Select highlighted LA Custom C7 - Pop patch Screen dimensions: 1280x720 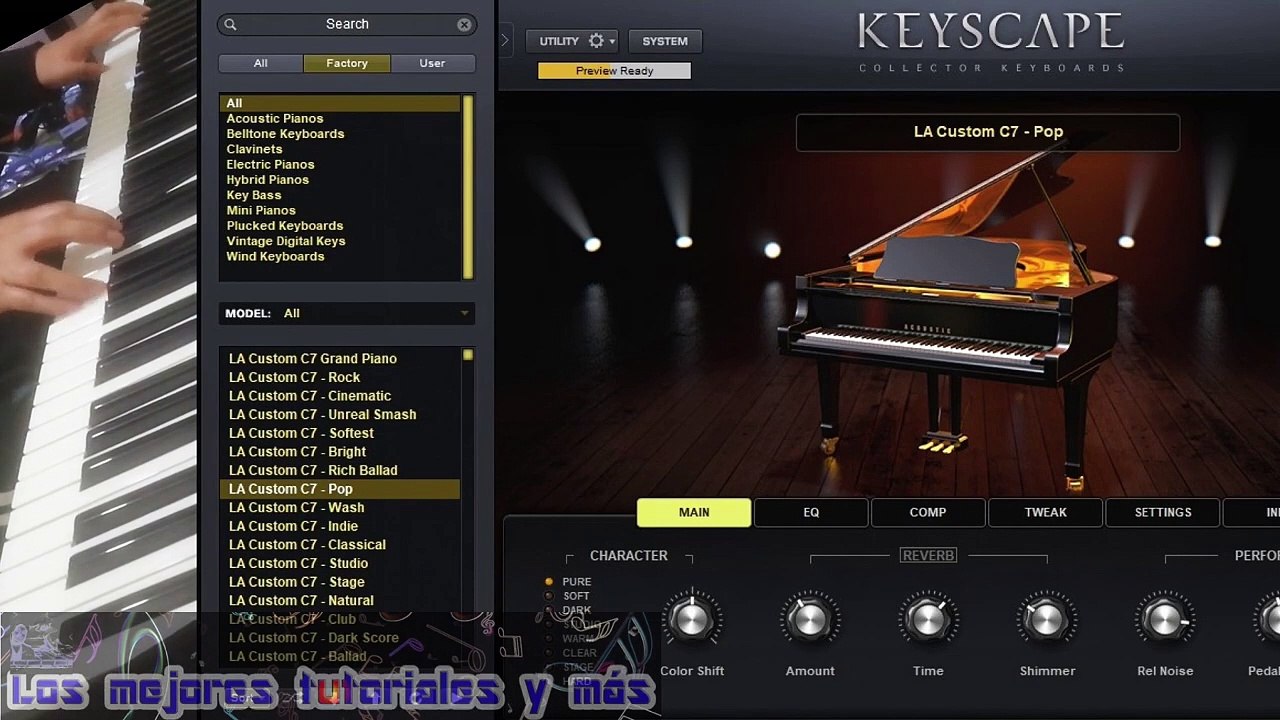[340, 489]
